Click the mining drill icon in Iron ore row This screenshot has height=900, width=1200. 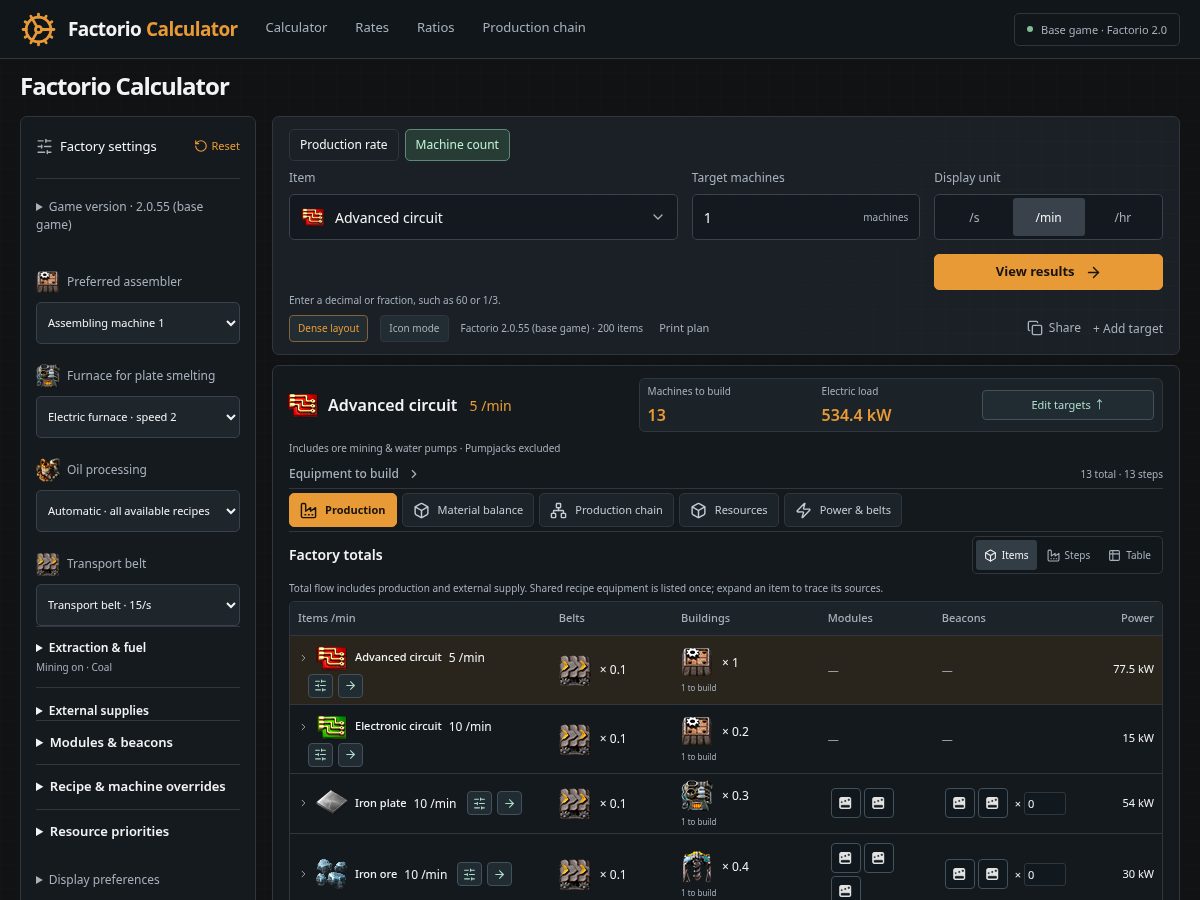pos(697,867)
